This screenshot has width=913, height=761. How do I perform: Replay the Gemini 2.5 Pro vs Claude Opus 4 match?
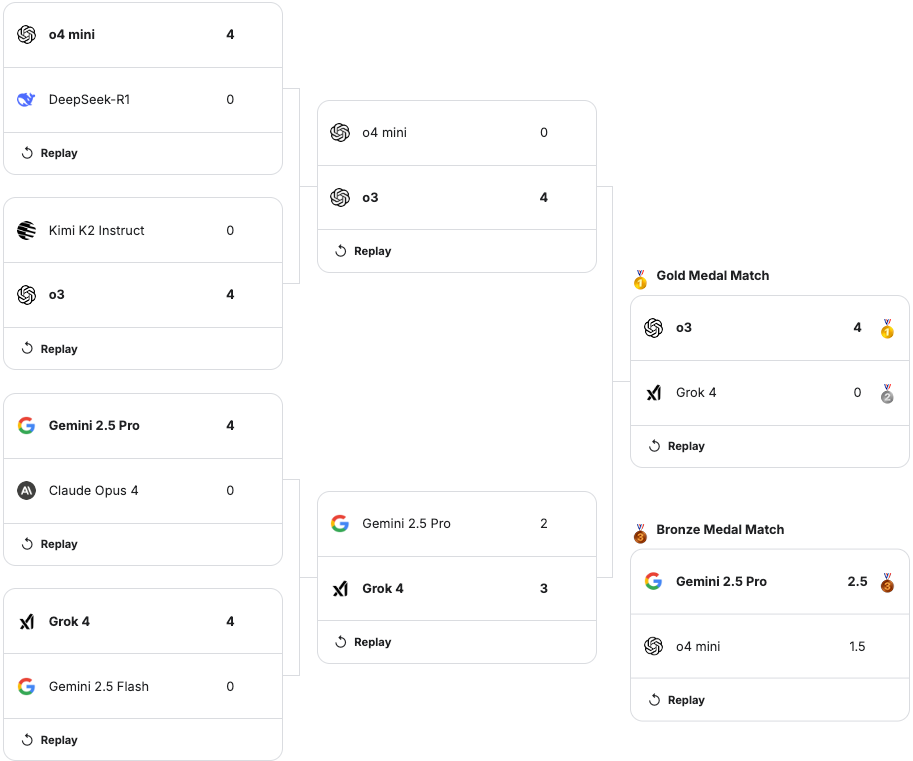[49, 544]
